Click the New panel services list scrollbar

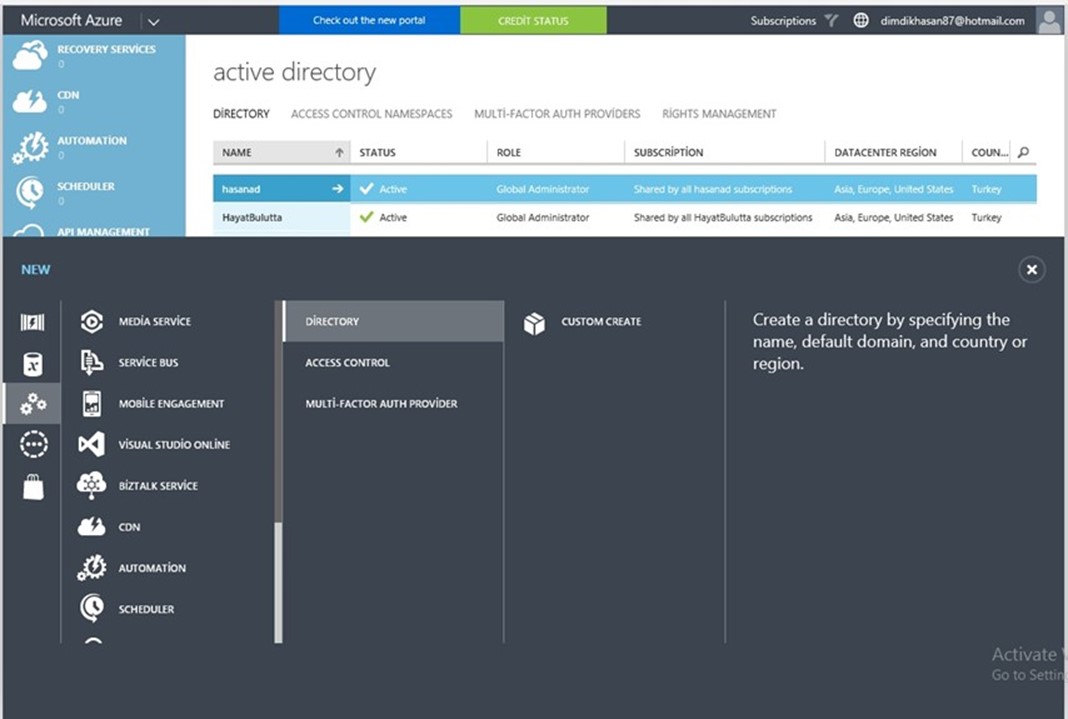[278, 582]
